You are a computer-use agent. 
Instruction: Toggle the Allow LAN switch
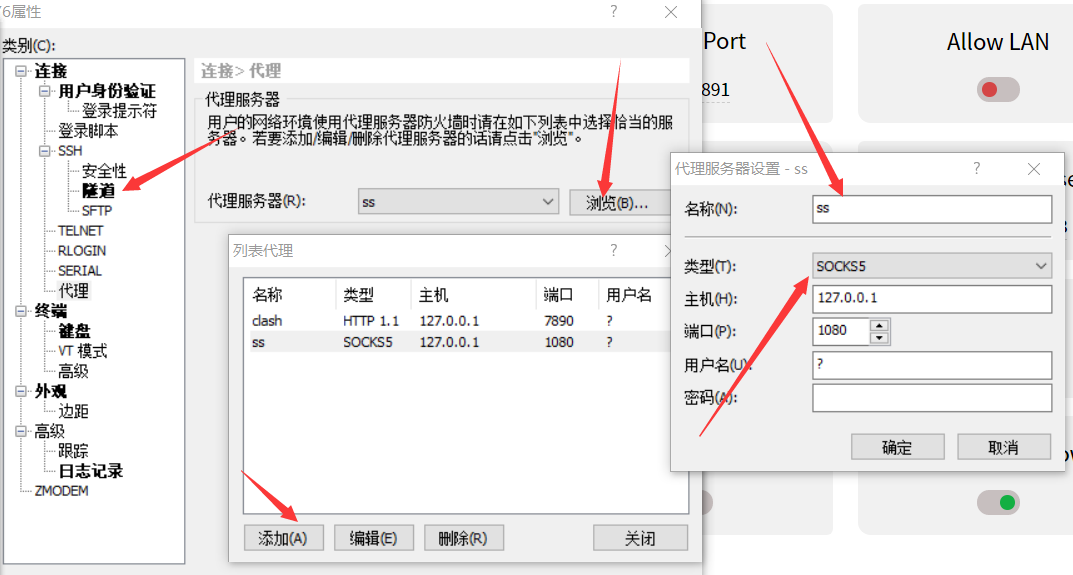tap(998, 90)
